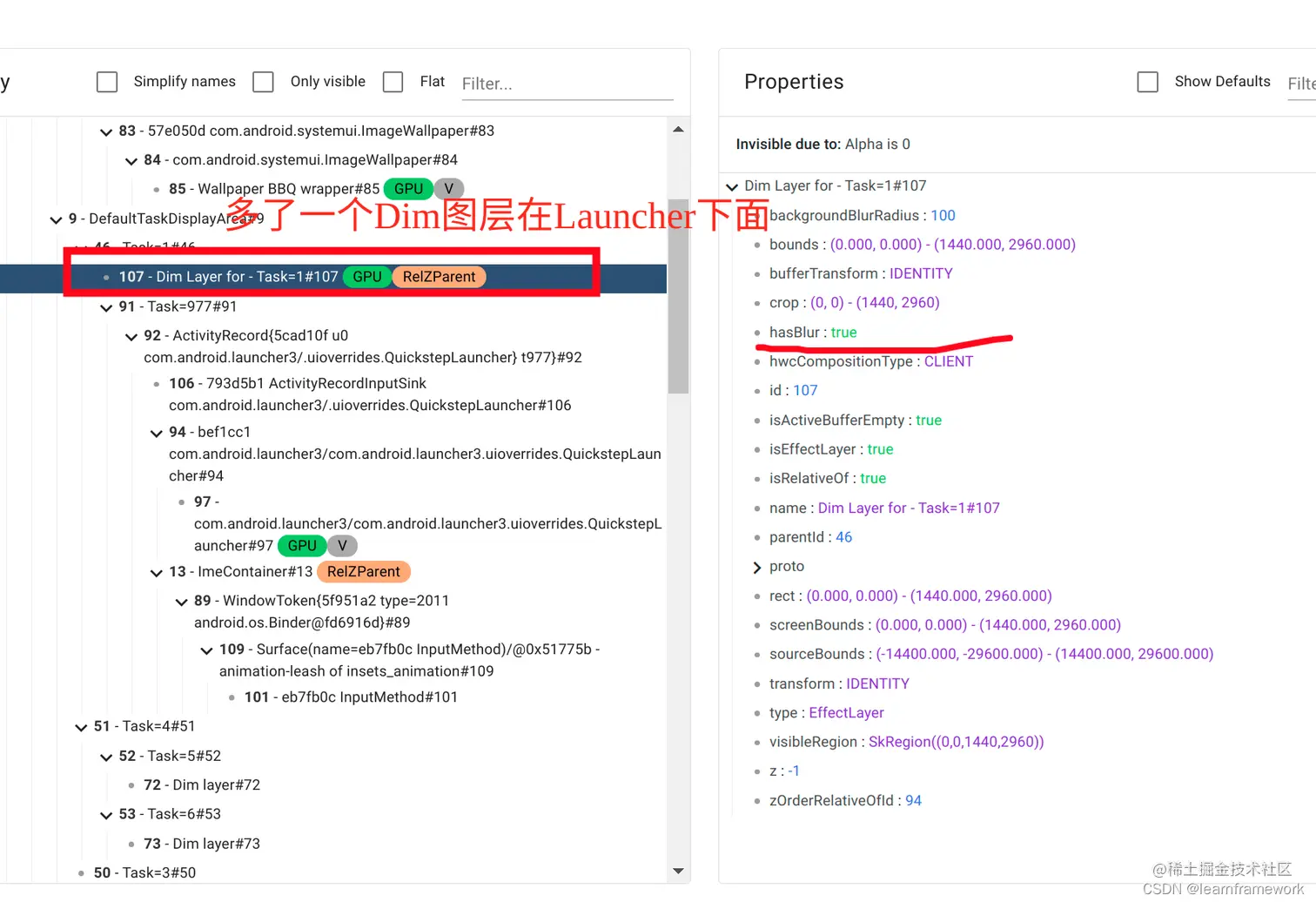This screenshot has height=902, width=1316.
Task: Click the GPU chip on Dim Layer for Task=1#107
Action: [366, 276]
